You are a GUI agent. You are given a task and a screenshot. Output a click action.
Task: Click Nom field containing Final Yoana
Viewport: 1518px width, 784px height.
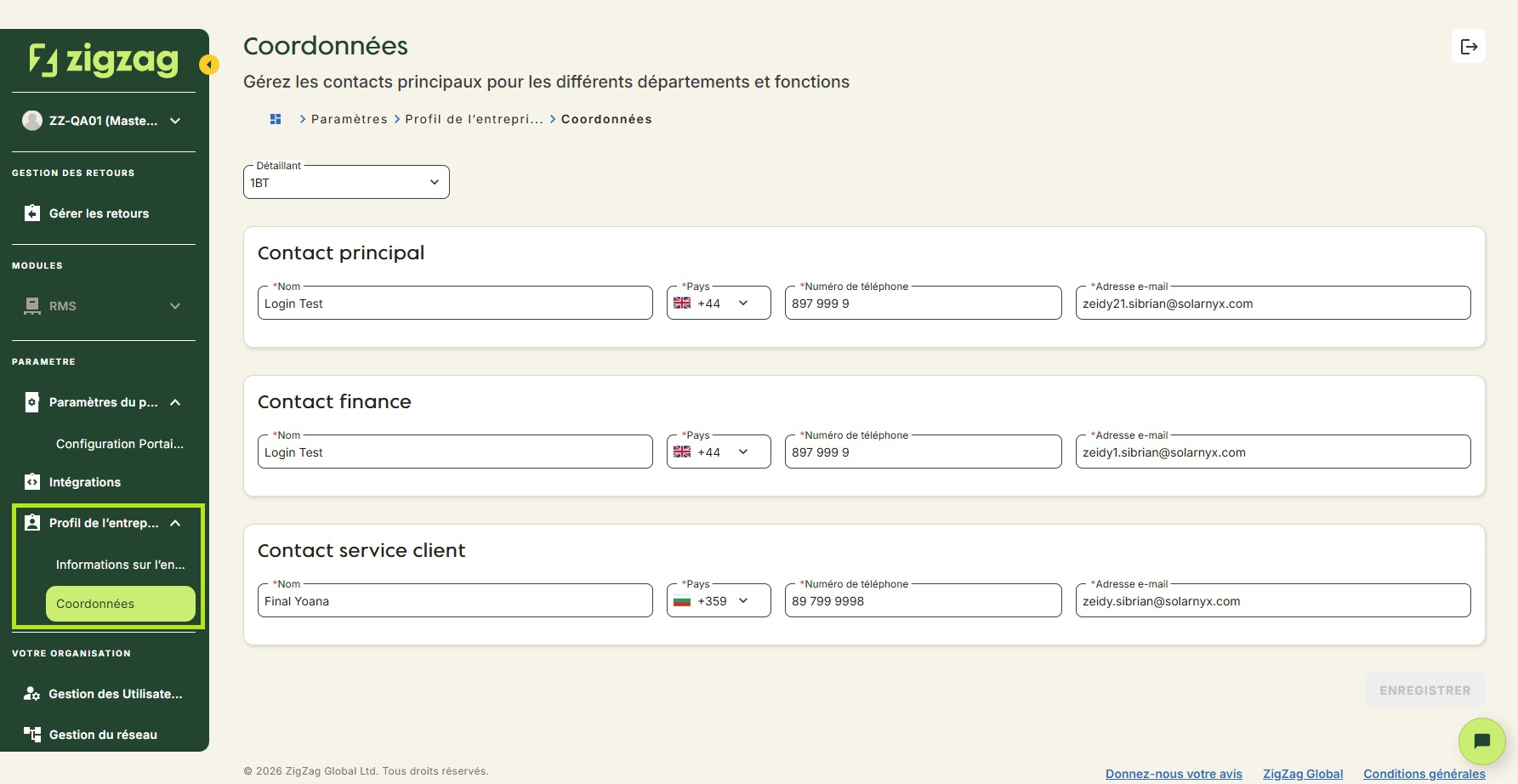pyautogui.click(x=455, y=600)
